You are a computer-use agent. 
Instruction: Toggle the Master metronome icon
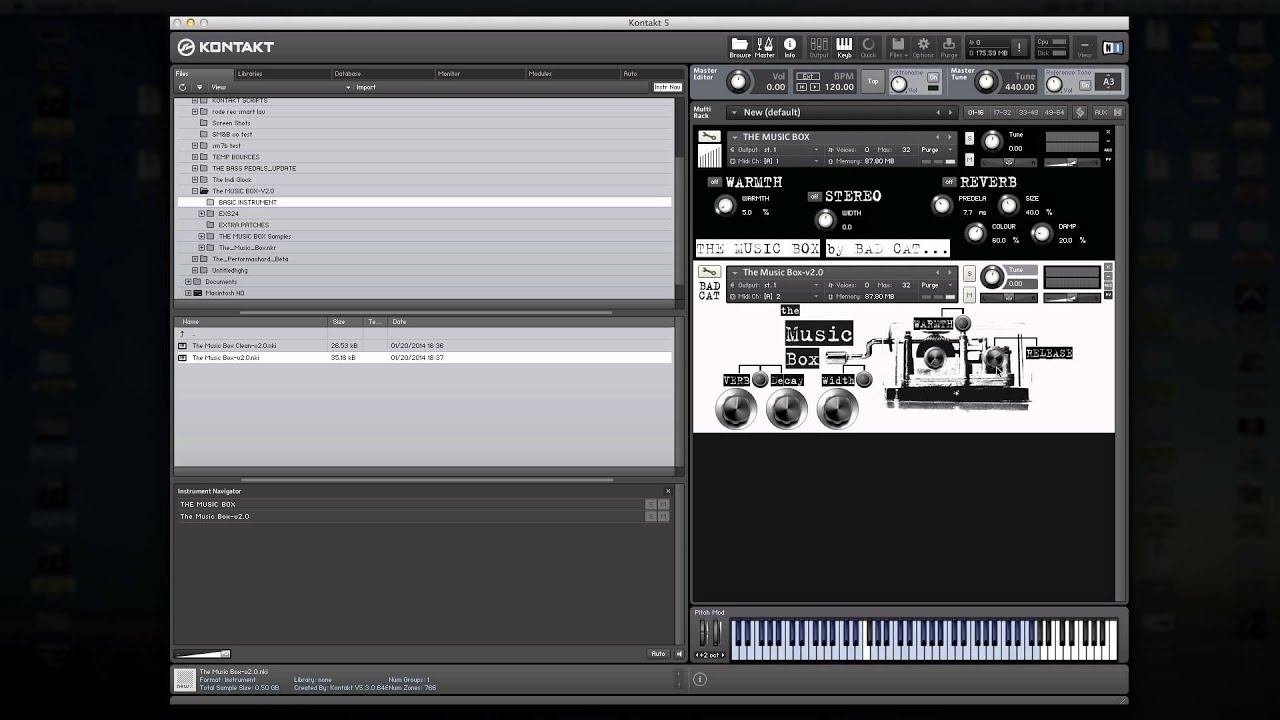[x=765, y=47]
